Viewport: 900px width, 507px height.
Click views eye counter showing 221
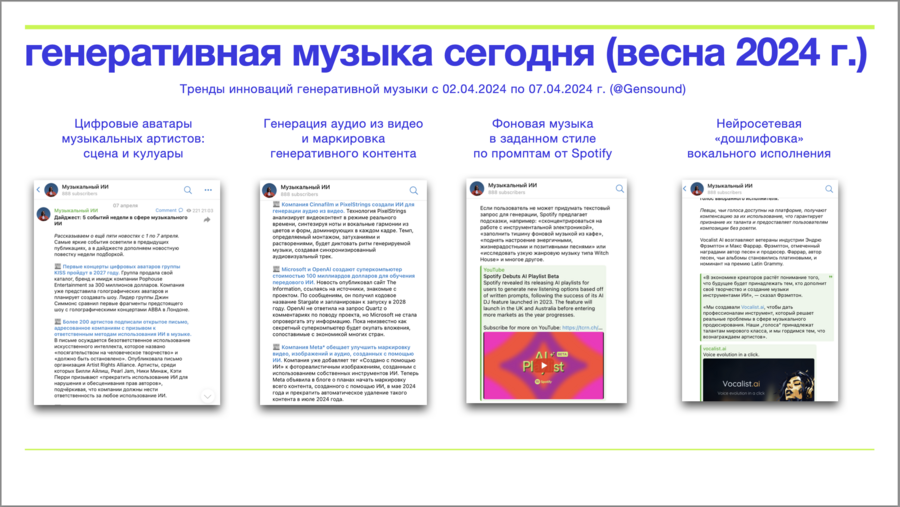click(195, 211)
